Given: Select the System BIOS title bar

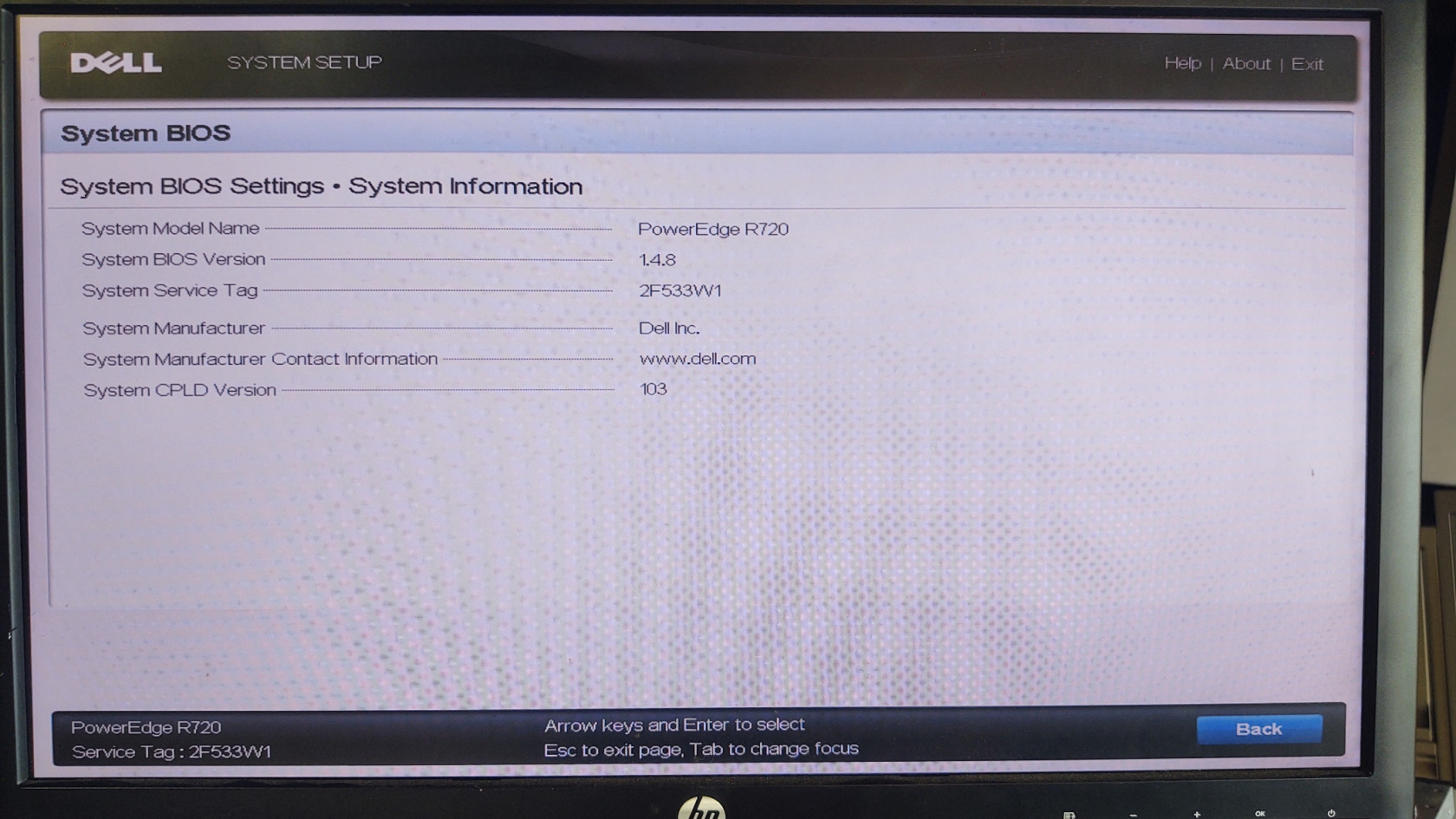Looking at the screenshot, I should pyautogui.click(x=146, y=133).
